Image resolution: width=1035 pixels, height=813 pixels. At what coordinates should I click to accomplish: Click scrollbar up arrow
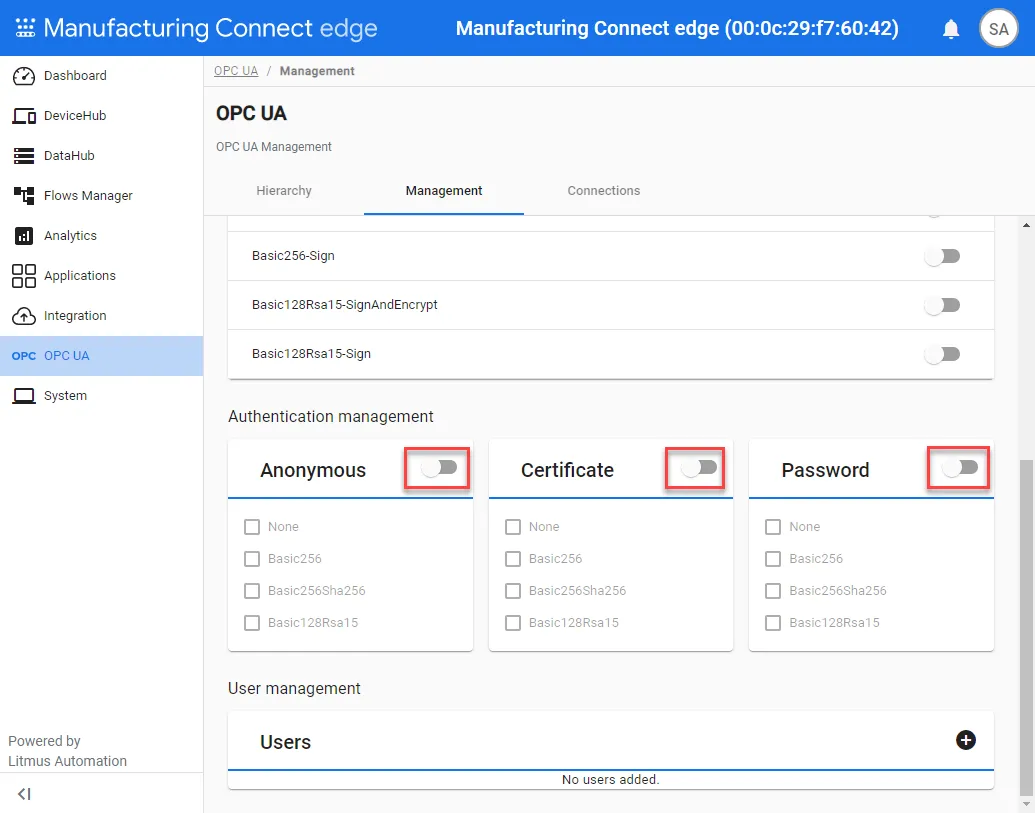[x=1026, y=226]
